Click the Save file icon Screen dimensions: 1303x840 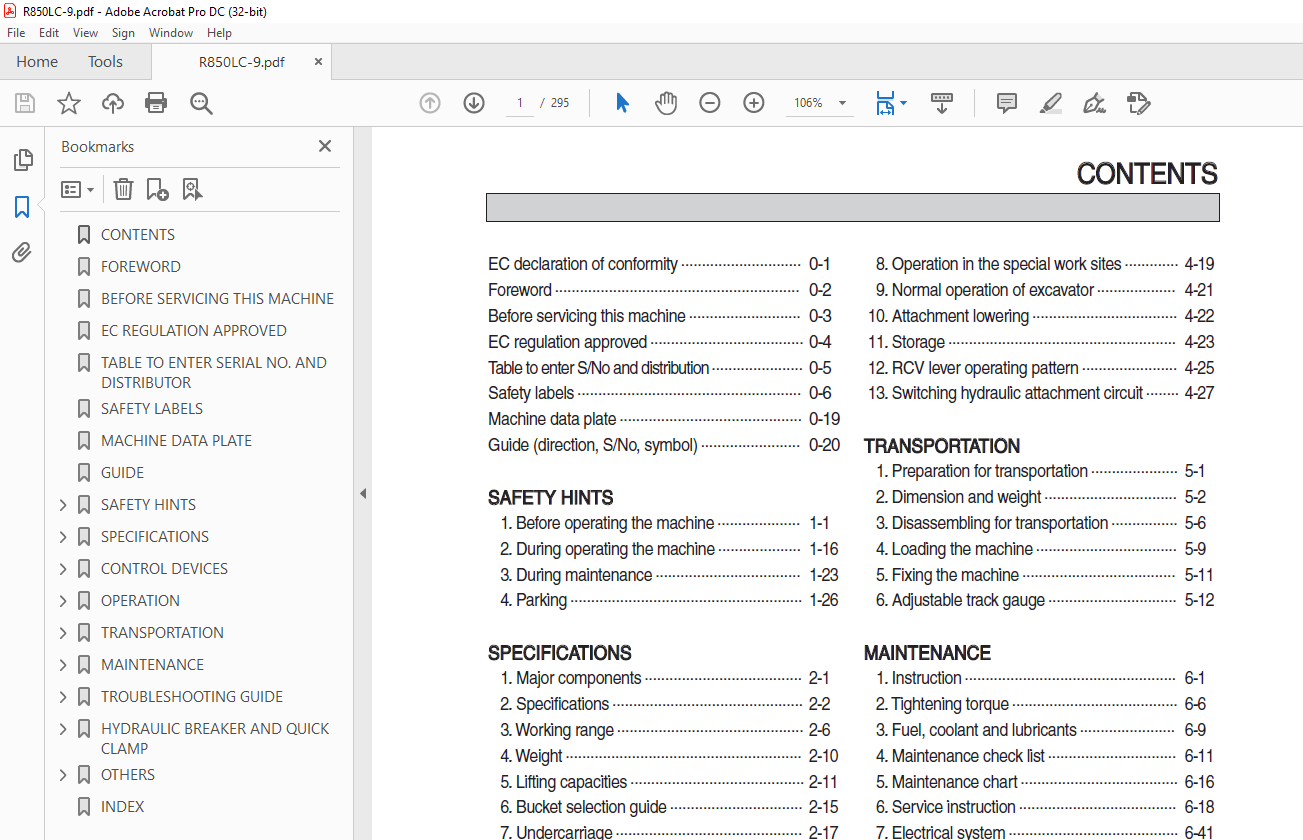click(25, 103)
